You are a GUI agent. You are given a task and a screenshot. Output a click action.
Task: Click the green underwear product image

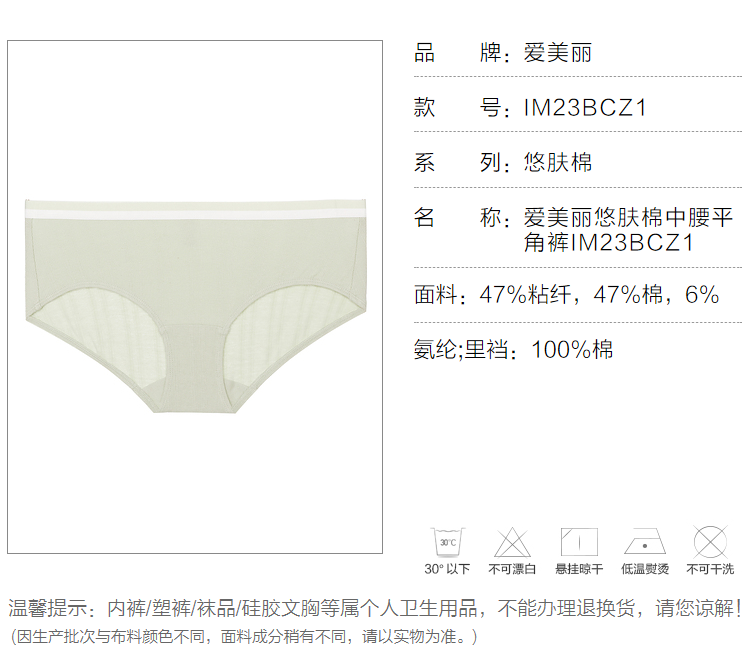195,306
